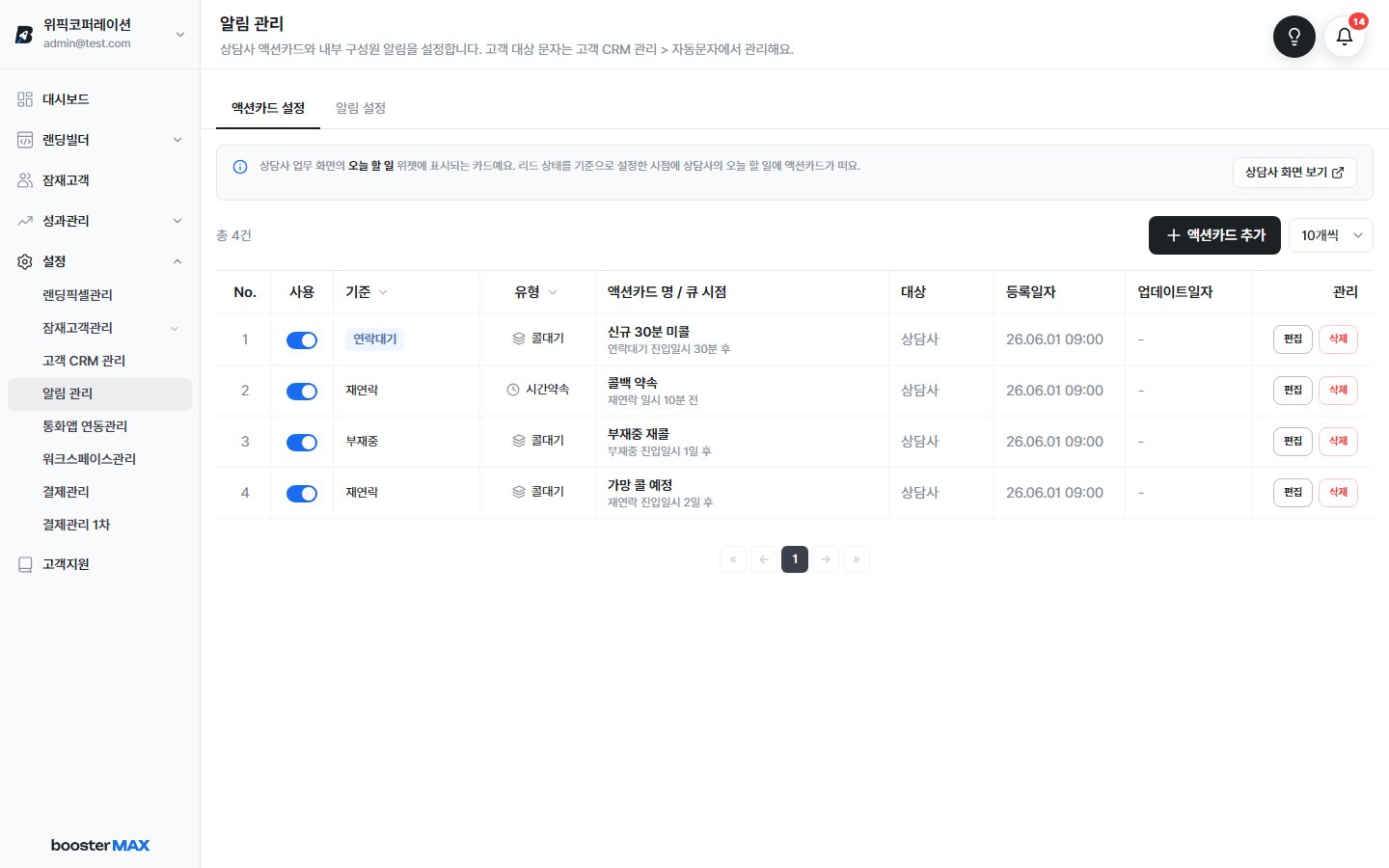Open the account dropdown chevron beside 위픽코퍼레이션
1389x868 pixels.
pyautogui.click(x=179, y=35)
